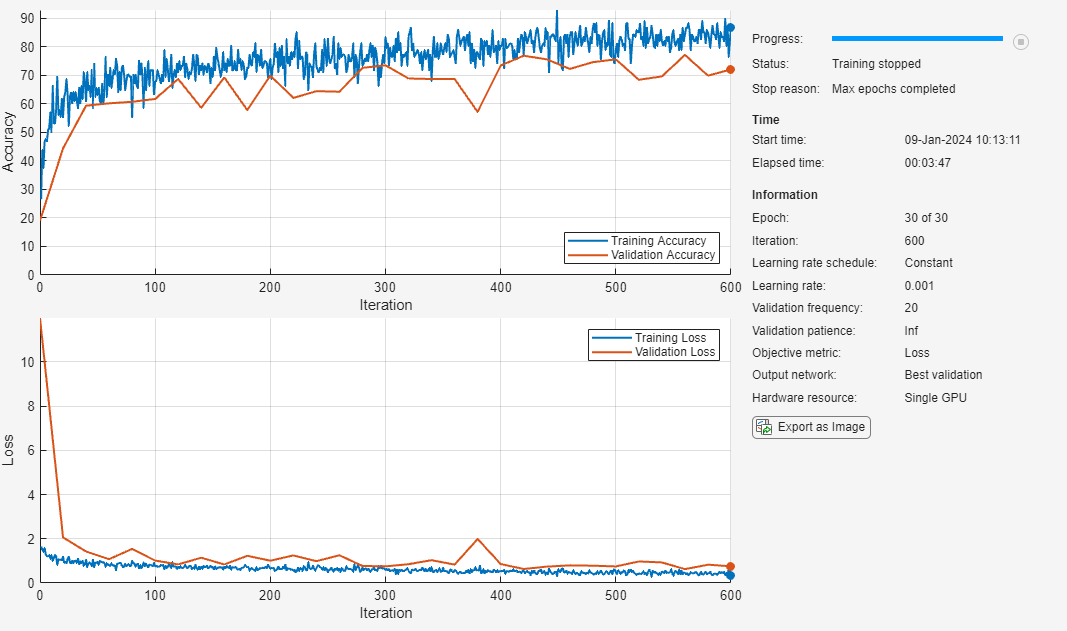Click the stop training button icon
The image size is (1067, 631).
(x=1020, y=41)
